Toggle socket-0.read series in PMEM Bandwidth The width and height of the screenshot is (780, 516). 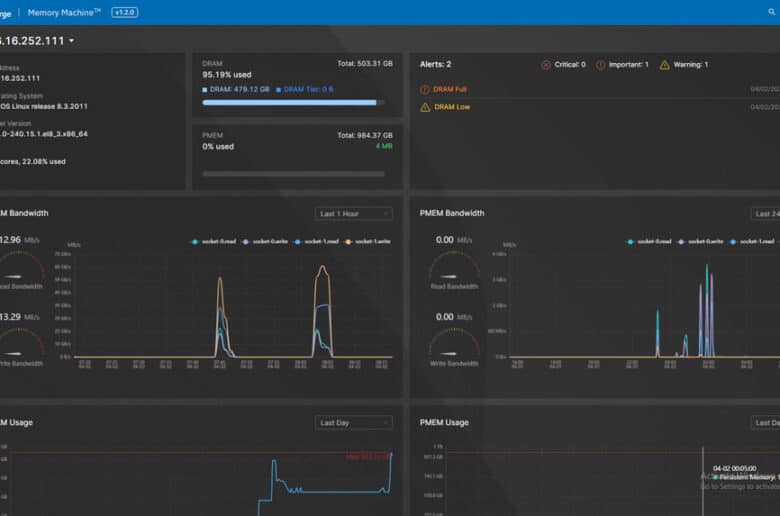click(x=649, y=241)
